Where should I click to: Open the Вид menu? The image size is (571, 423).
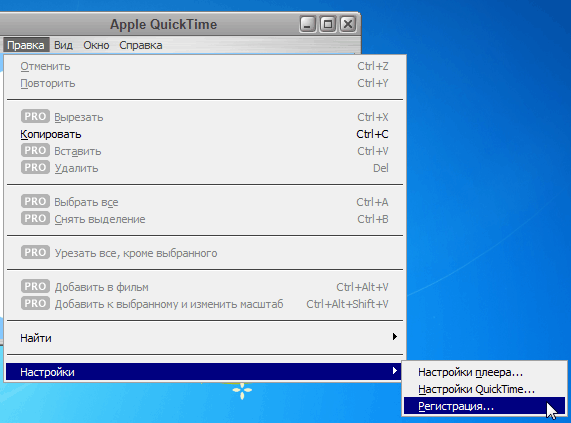coord(63,45)
